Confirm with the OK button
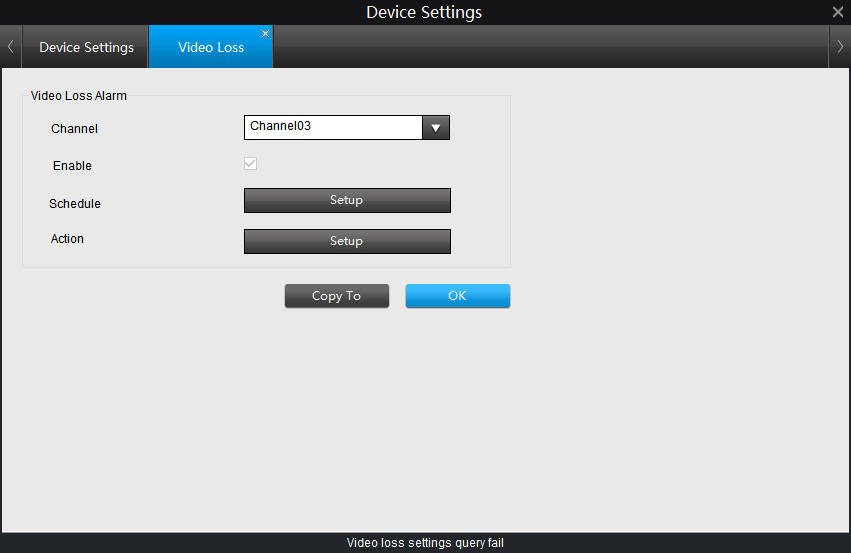This screenshot has width=851, height=553. pyautogui.click(x=458, y=296)
